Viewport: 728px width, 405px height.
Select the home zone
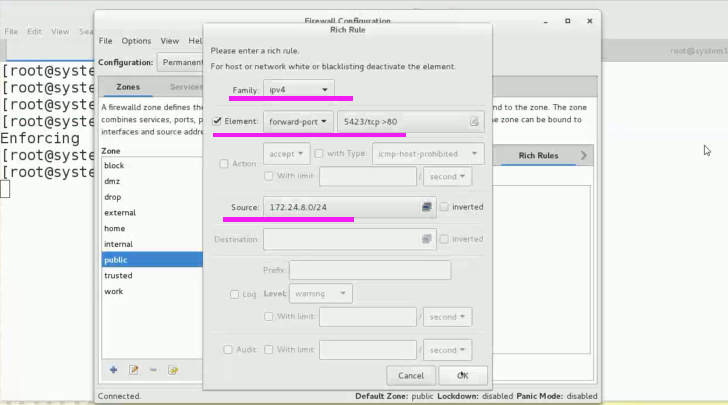pyautogui.click(x=152, y=229)
